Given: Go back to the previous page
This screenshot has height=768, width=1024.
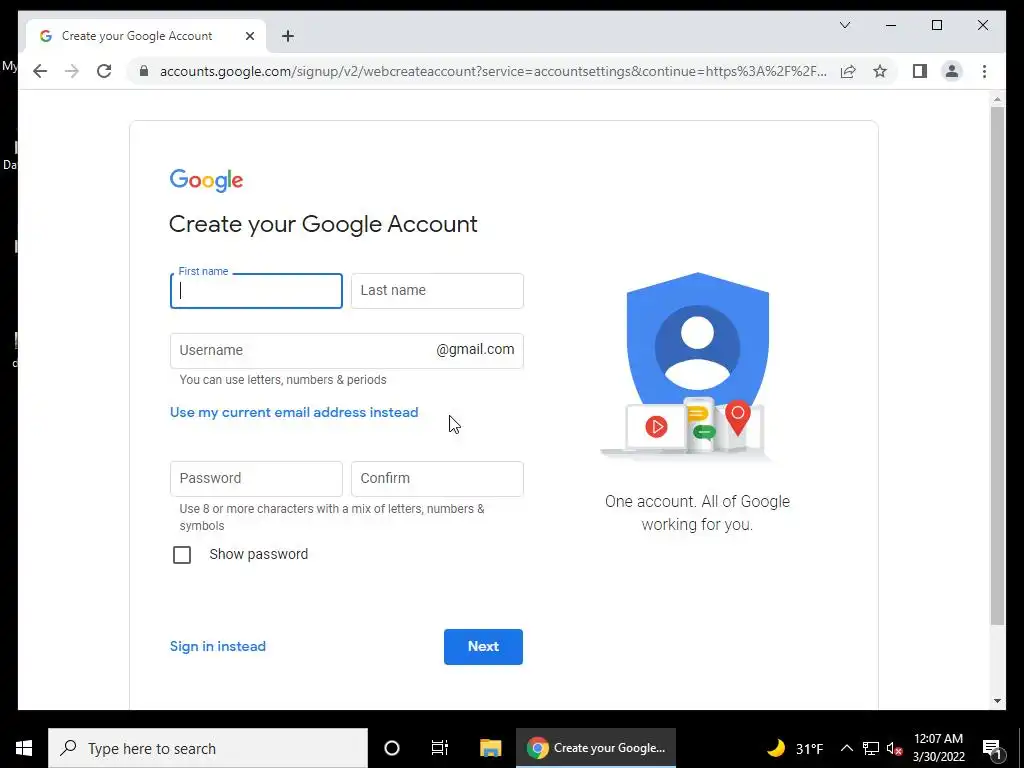Looking at the screenshot, I should point(40,71).
